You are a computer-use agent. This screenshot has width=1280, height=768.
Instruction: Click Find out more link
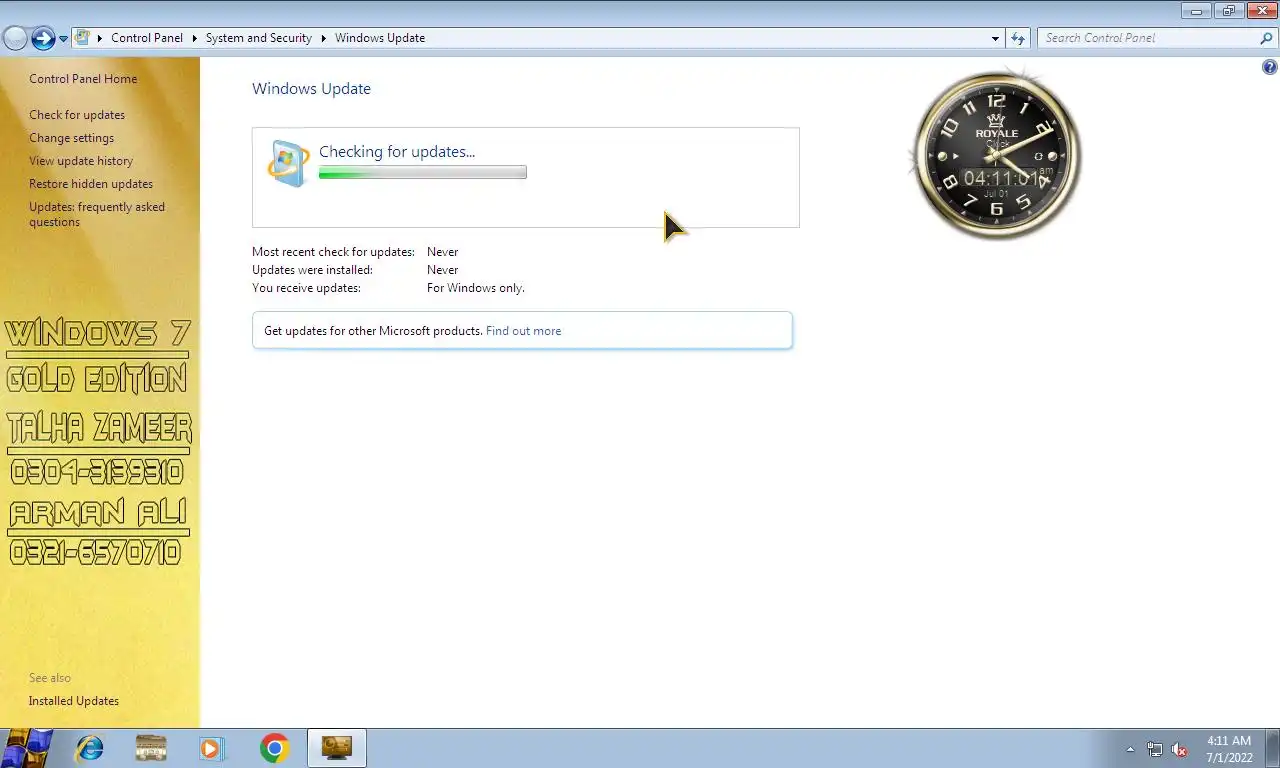pyautogui.click(x=523, y=331)
